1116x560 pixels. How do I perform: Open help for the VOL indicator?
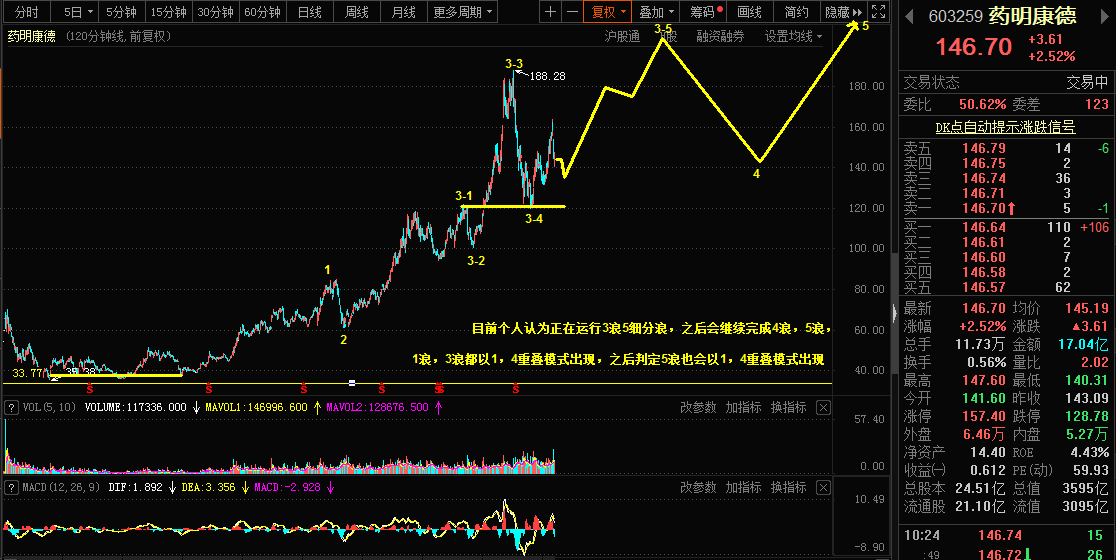(x=11, y=408)
